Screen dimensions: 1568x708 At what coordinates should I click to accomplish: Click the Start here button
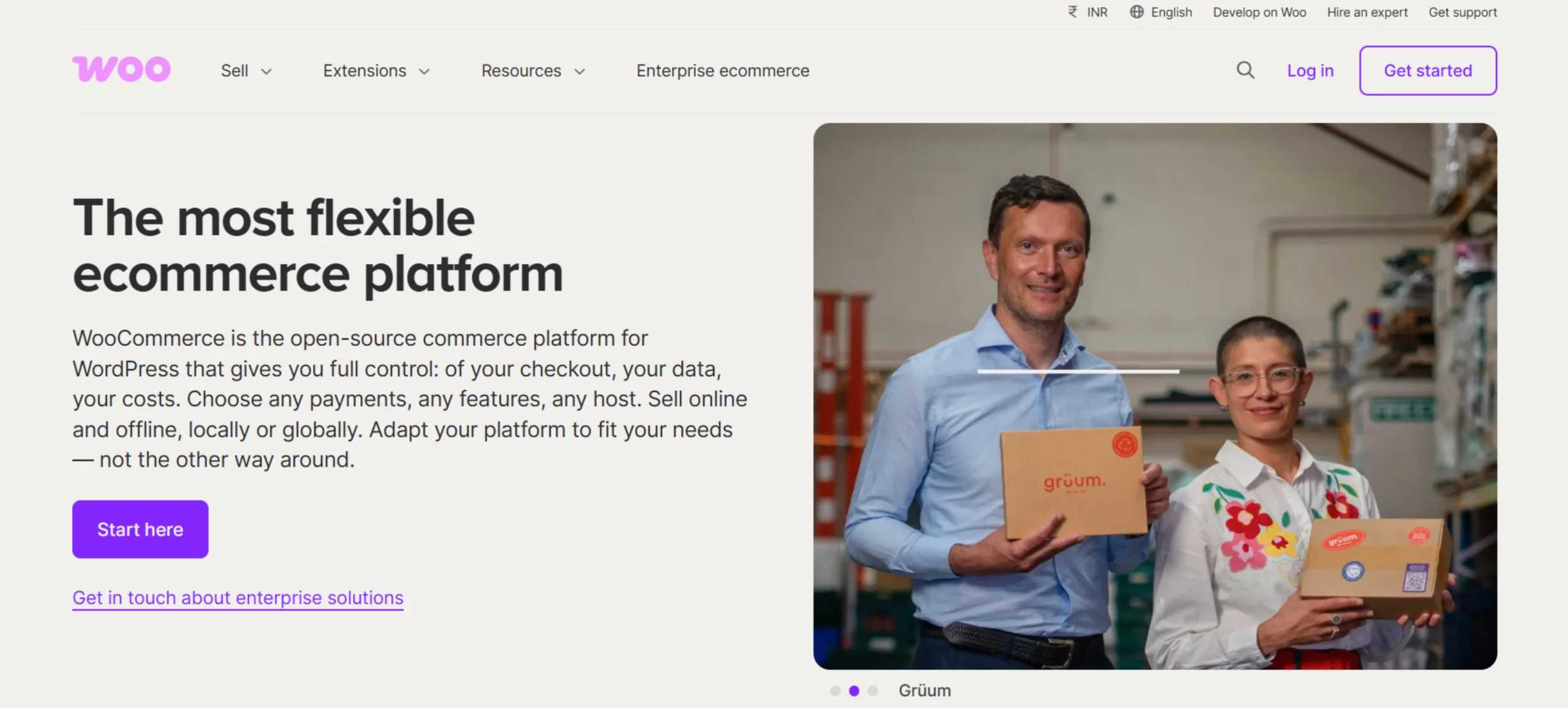coord(140,529)
